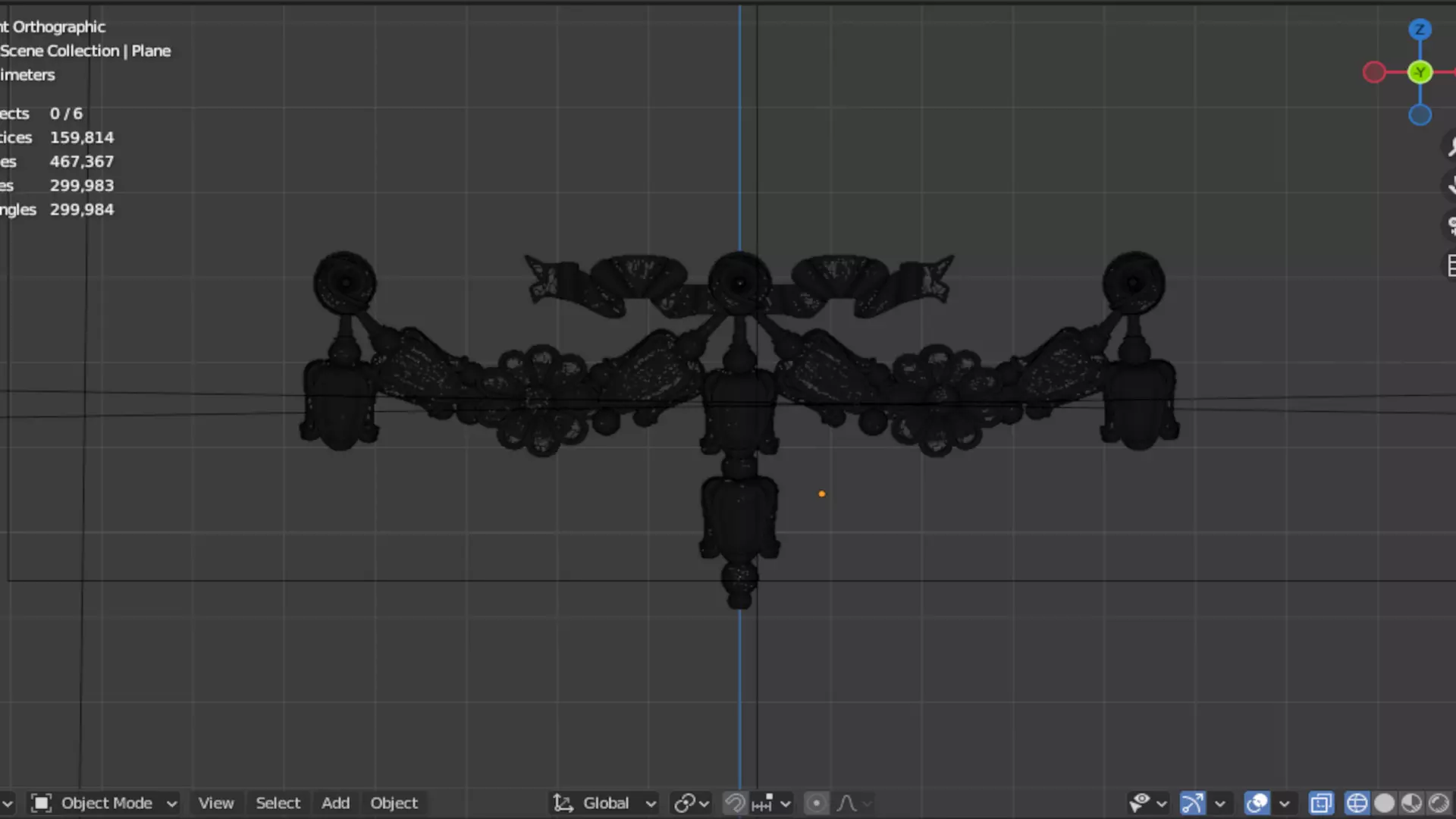Click the -Y axis gizmo circle
The width and height of the screenshot is (1456, 819).
(1420, 73)
